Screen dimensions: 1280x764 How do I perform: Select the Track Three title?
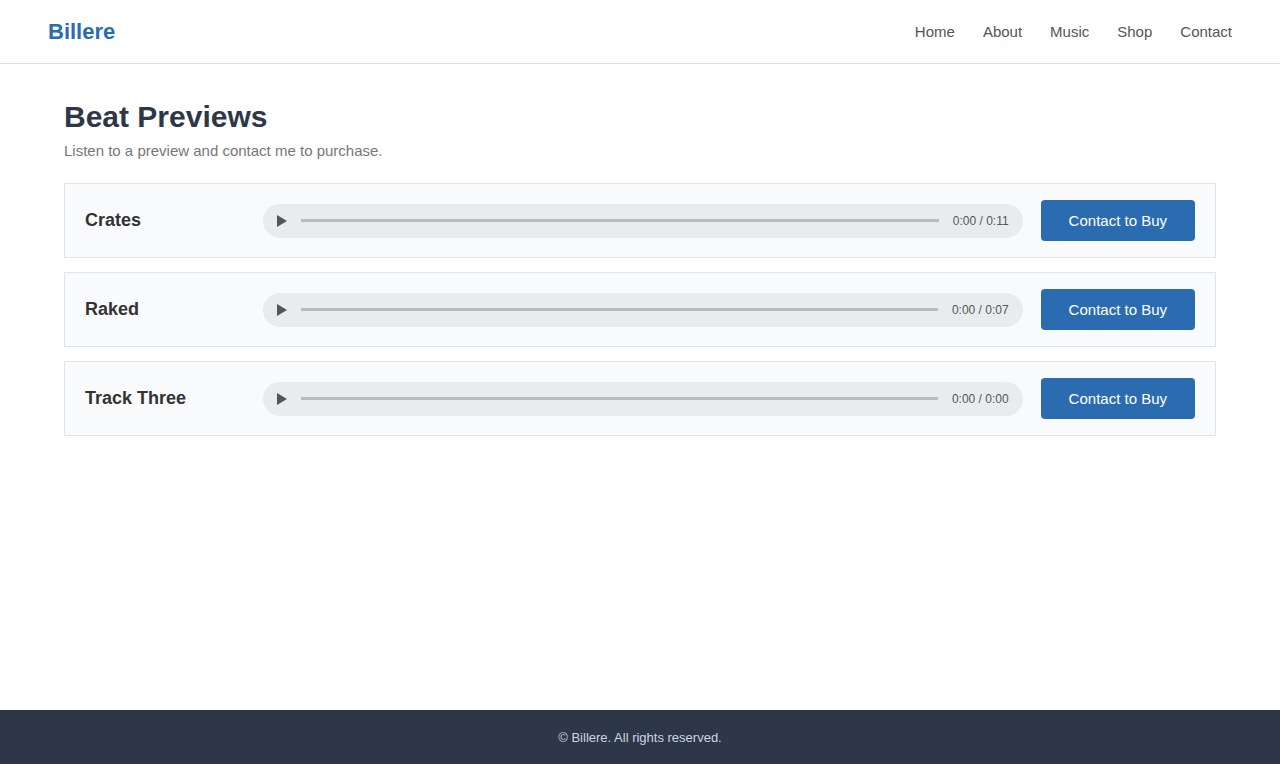point(135,398)
